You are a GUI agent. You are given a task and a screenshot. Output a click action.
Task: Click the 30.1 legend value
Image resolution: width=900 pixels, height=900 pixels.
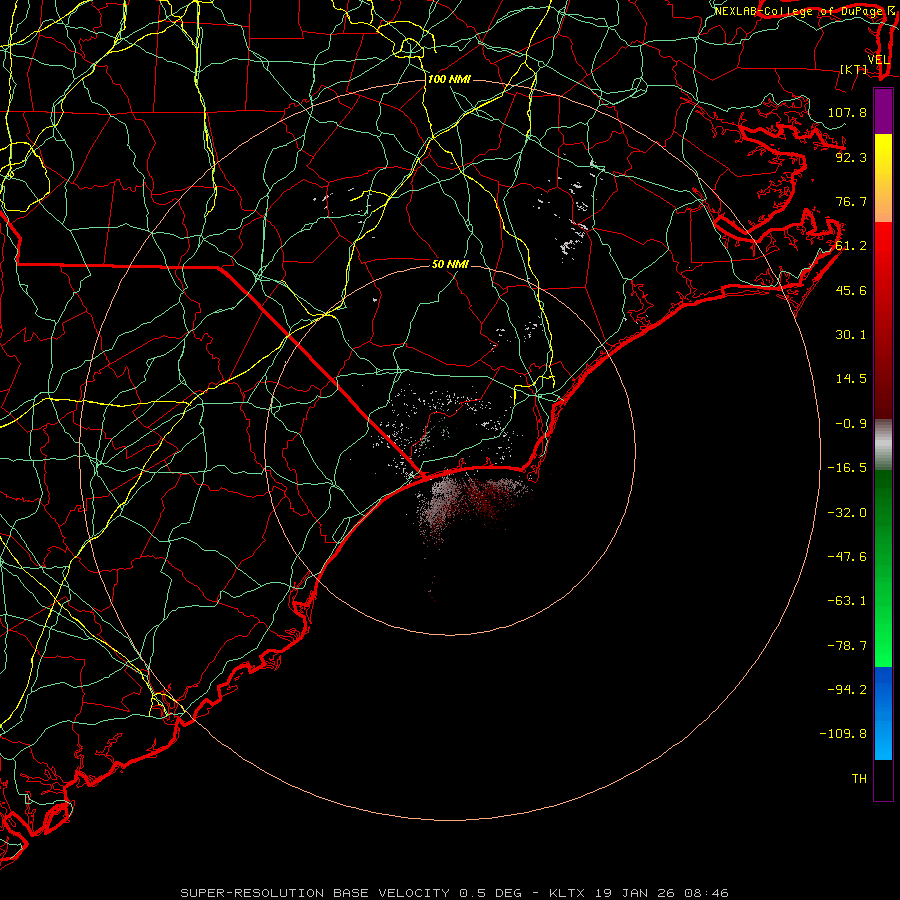tap(851, 335)
